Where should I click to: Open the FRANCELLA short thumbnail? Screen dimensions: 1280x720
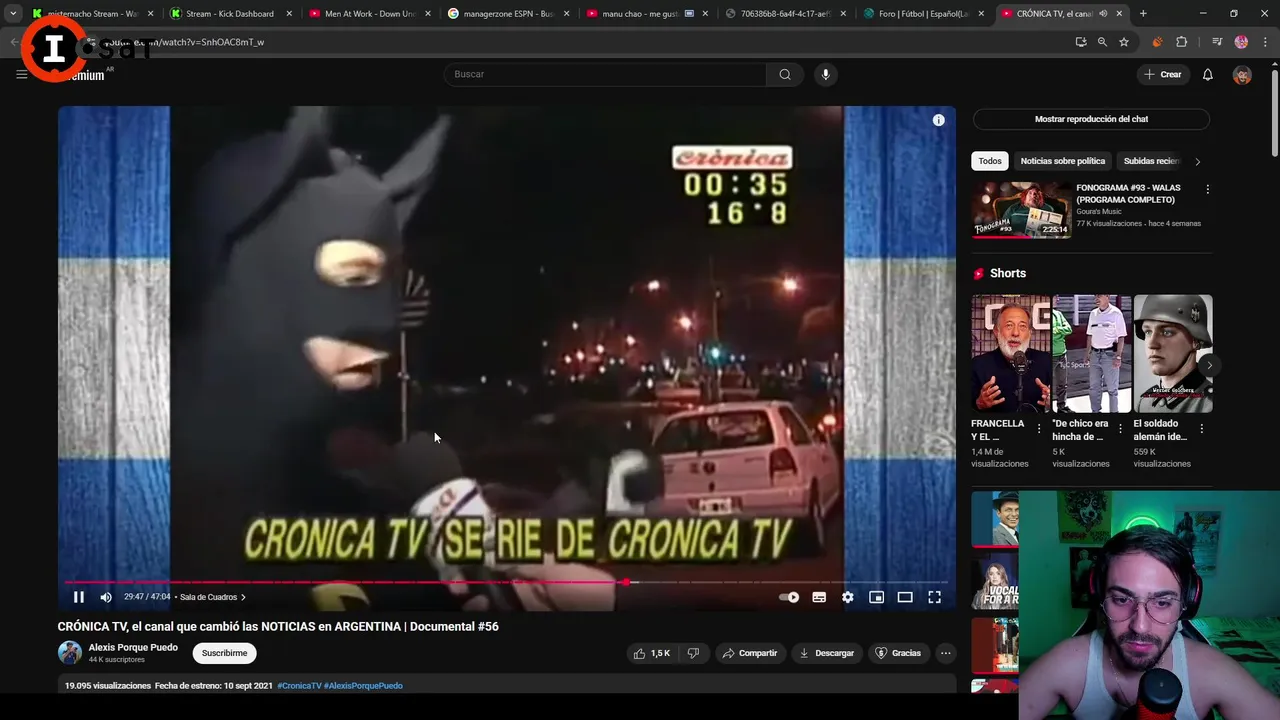tap(1011, 354)
